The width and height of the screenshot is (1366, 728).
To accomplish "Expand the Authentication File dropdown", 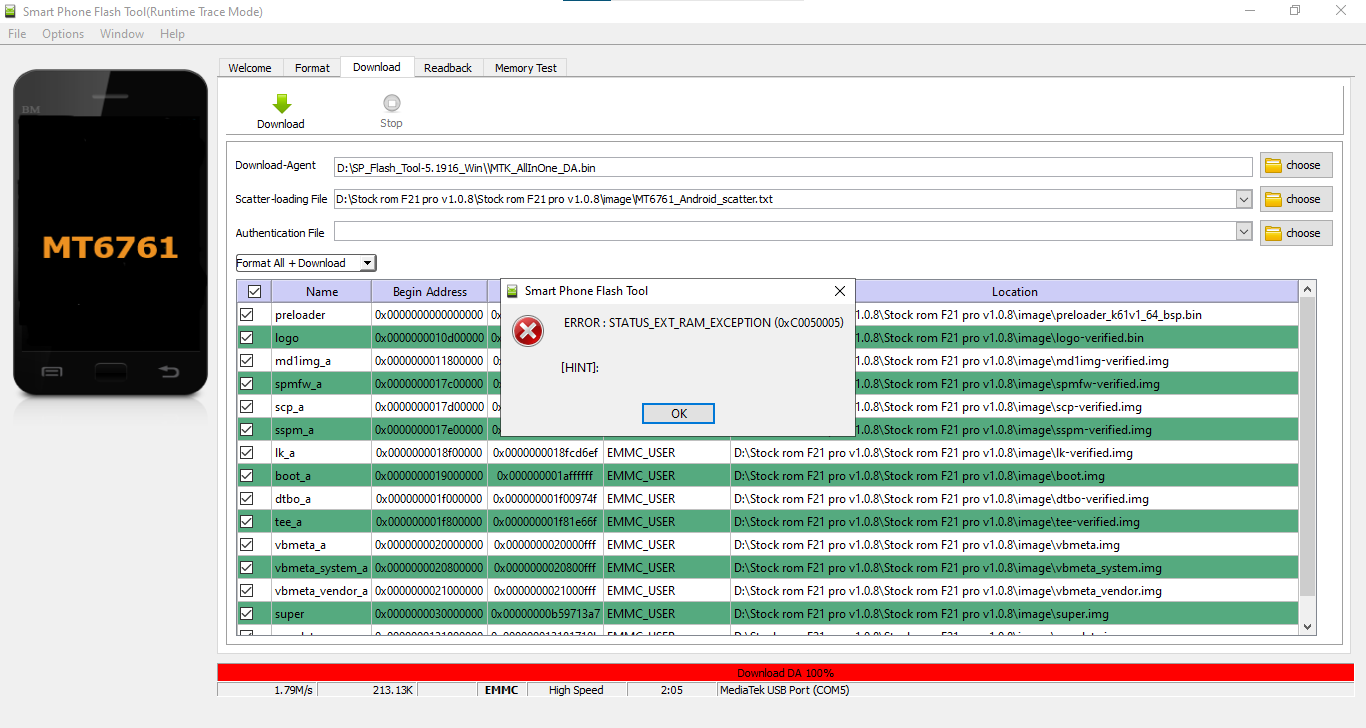I will [x=1243, y=232].
